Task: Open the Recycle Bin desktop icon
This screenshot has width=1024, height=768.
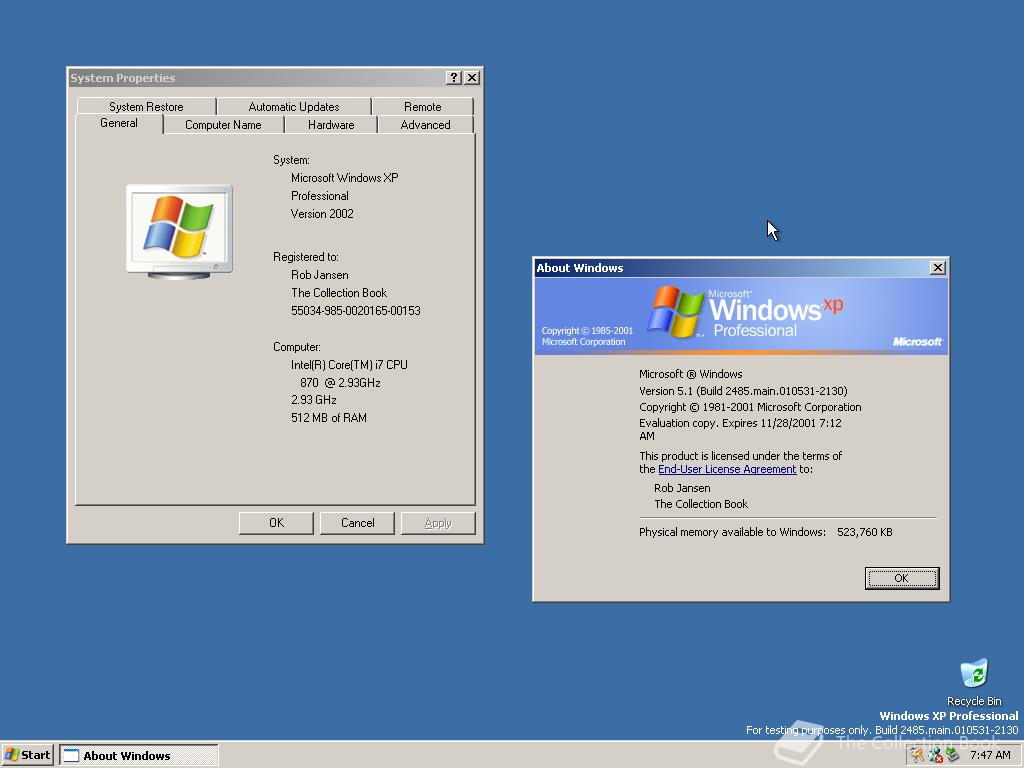Action: [x=974, y=673]
